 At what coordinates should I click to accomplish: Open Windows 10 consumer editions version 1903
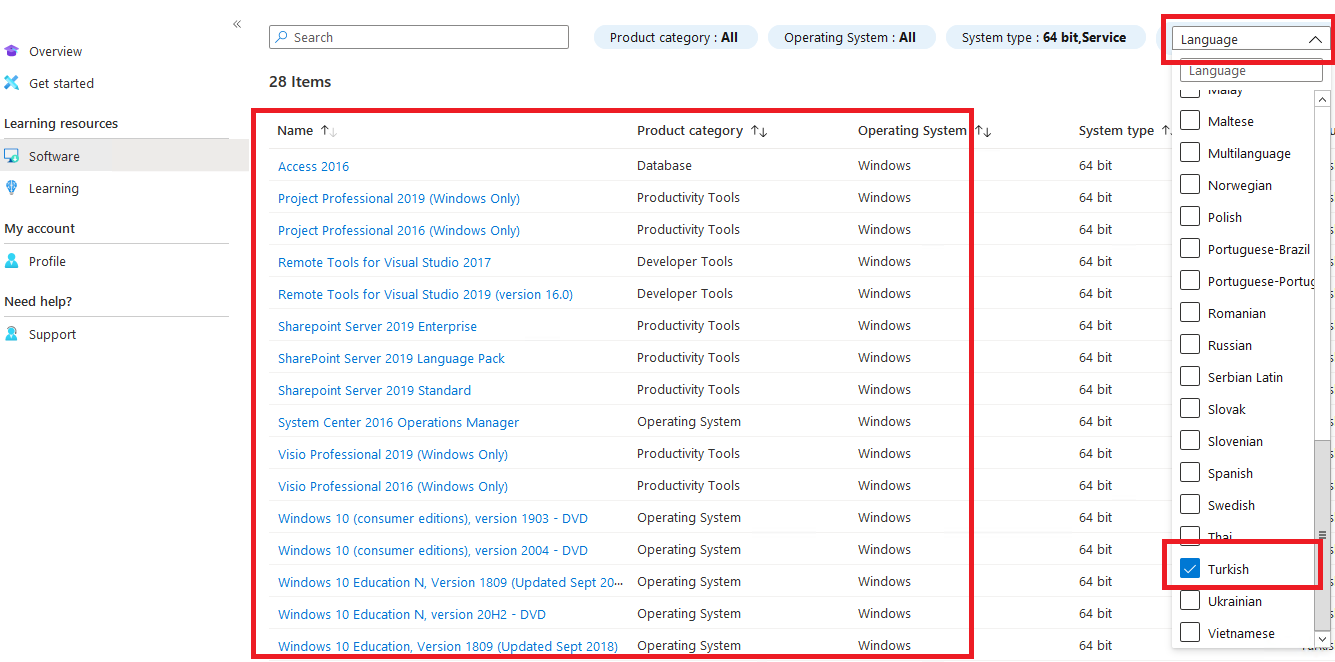pos(433,518)
